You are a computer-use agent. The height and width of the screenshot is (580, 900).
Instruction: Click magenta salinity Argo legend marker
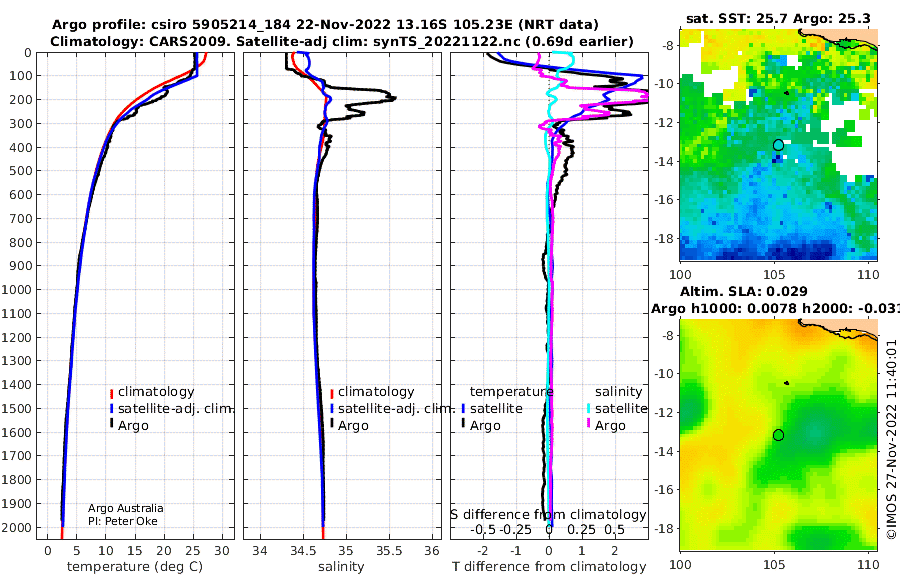click(x=588, y=424)
